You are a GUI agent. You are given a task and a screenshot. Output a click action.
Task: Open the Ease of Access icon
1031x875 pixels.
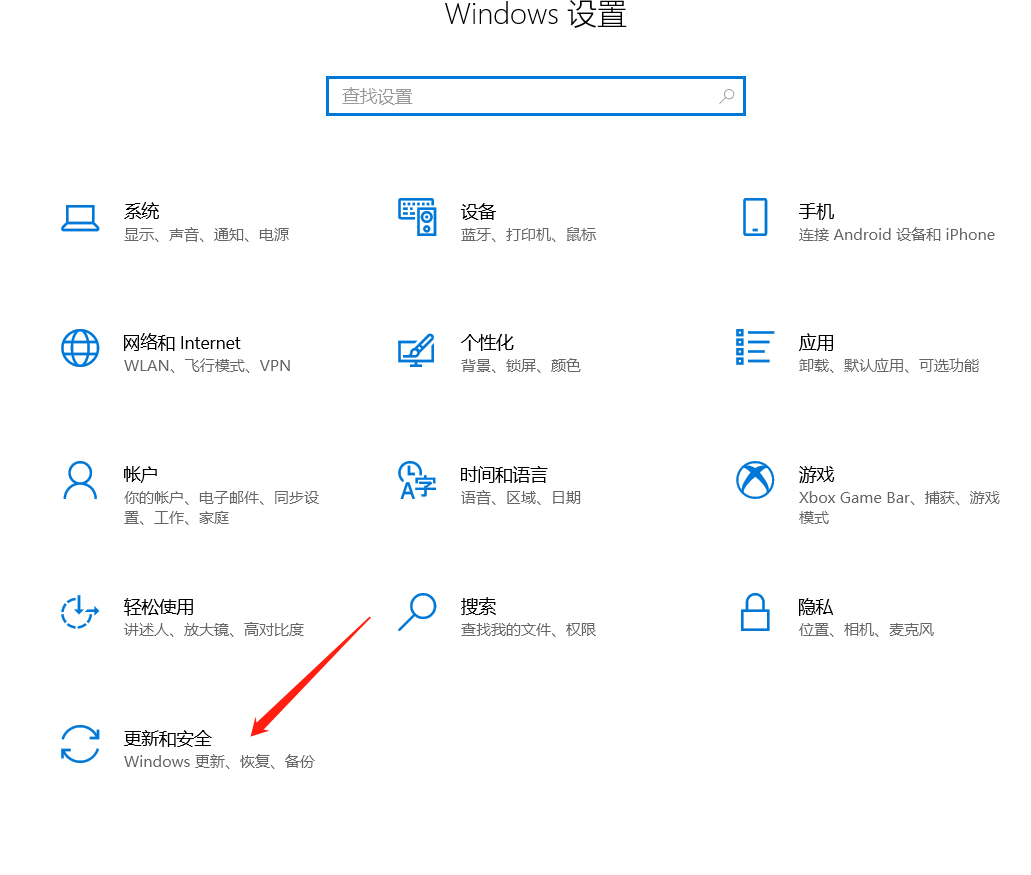[80, 611]
